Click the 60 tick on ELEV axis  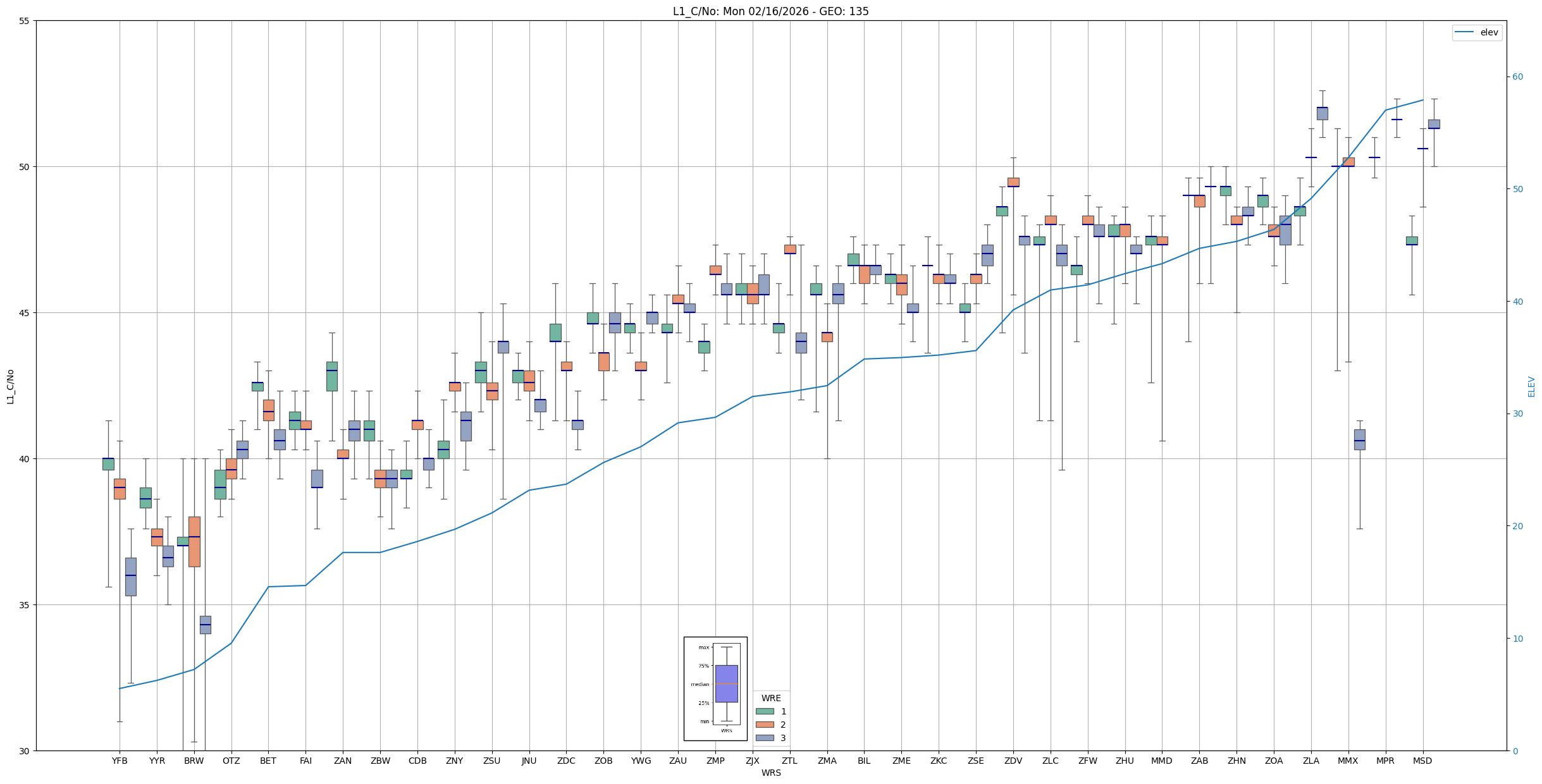[1517, 77]
